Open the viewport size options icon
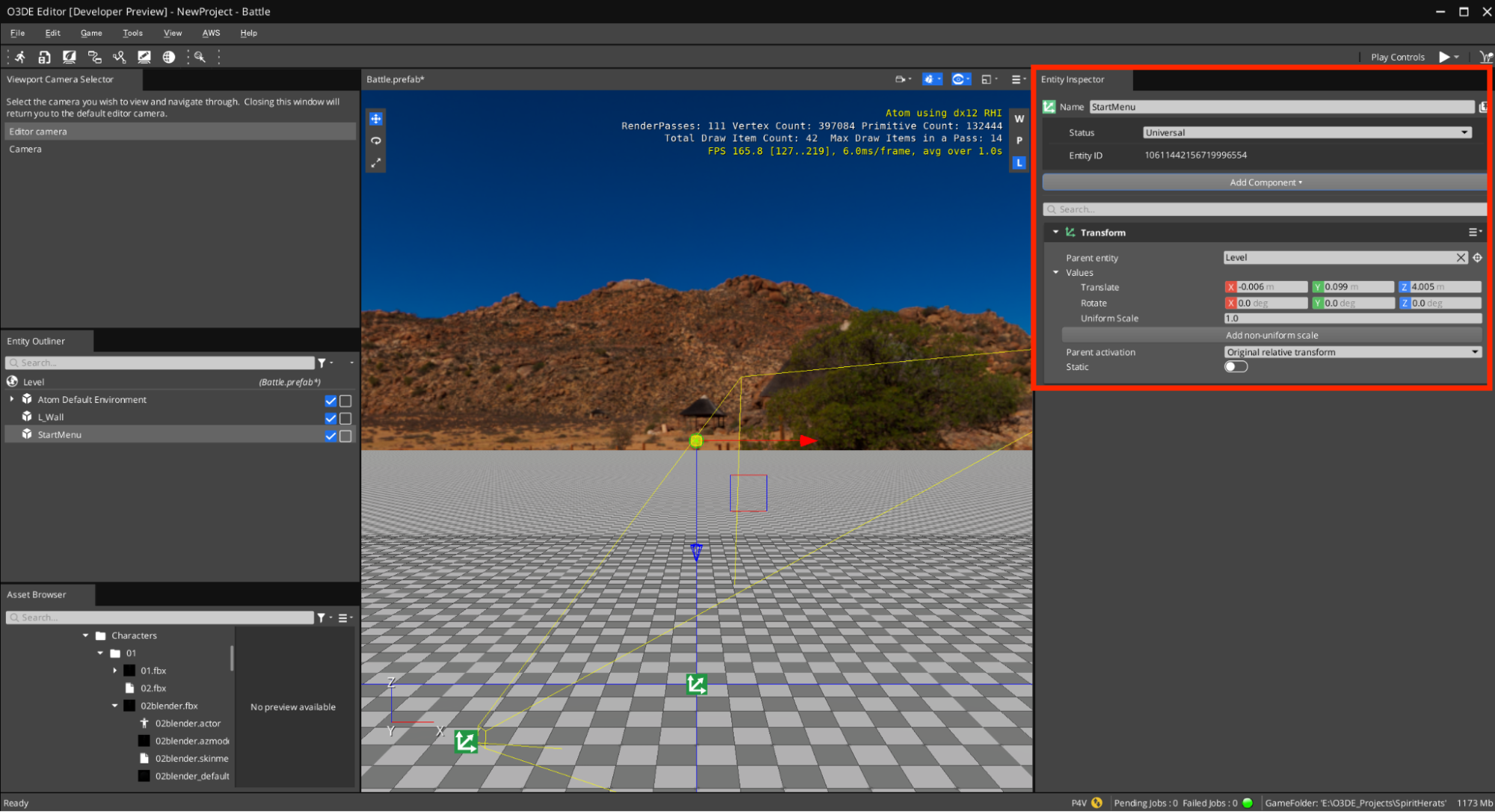1495x812 pixels. pyautogui.click(x=989, y=79)
